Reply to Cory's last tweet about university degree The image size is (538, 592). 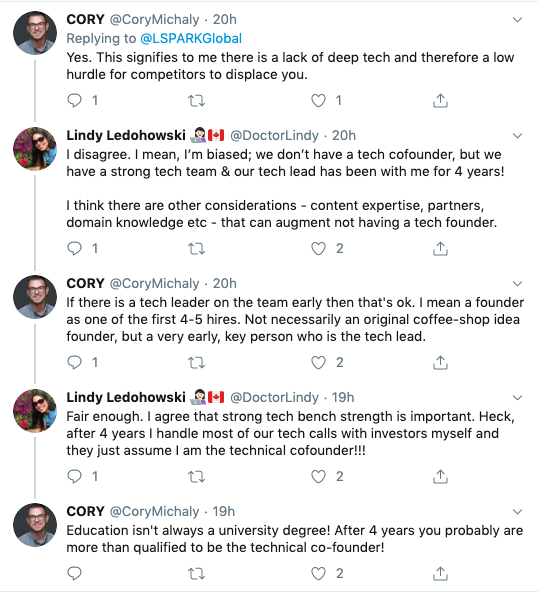click(74, 574)
